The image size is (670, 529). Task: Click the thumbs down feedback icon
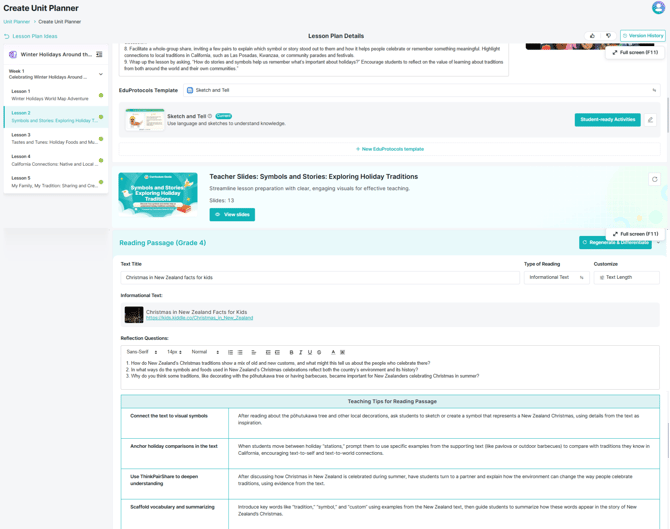pos(608,36)
